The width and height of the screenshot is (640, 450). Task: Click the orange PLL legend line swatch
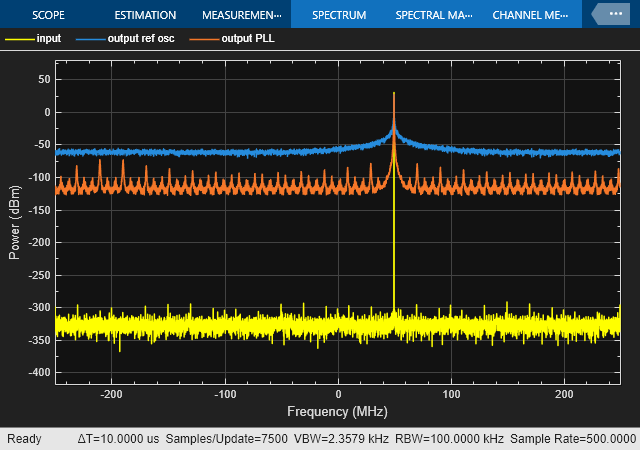point(205,38)
